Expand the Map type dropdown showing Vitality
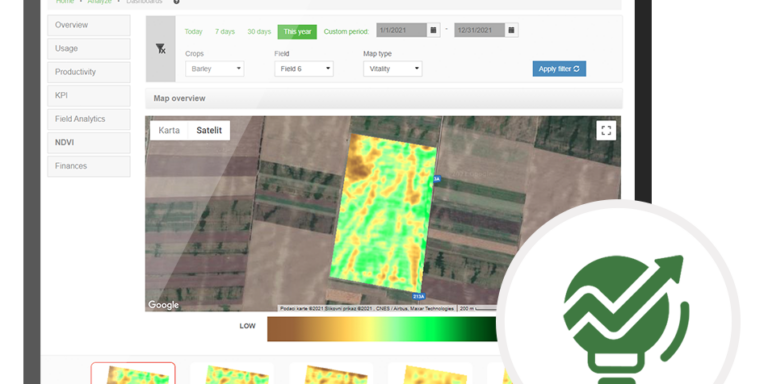The width and height of the screenshot is (768, 384). [x=393, y=69]
